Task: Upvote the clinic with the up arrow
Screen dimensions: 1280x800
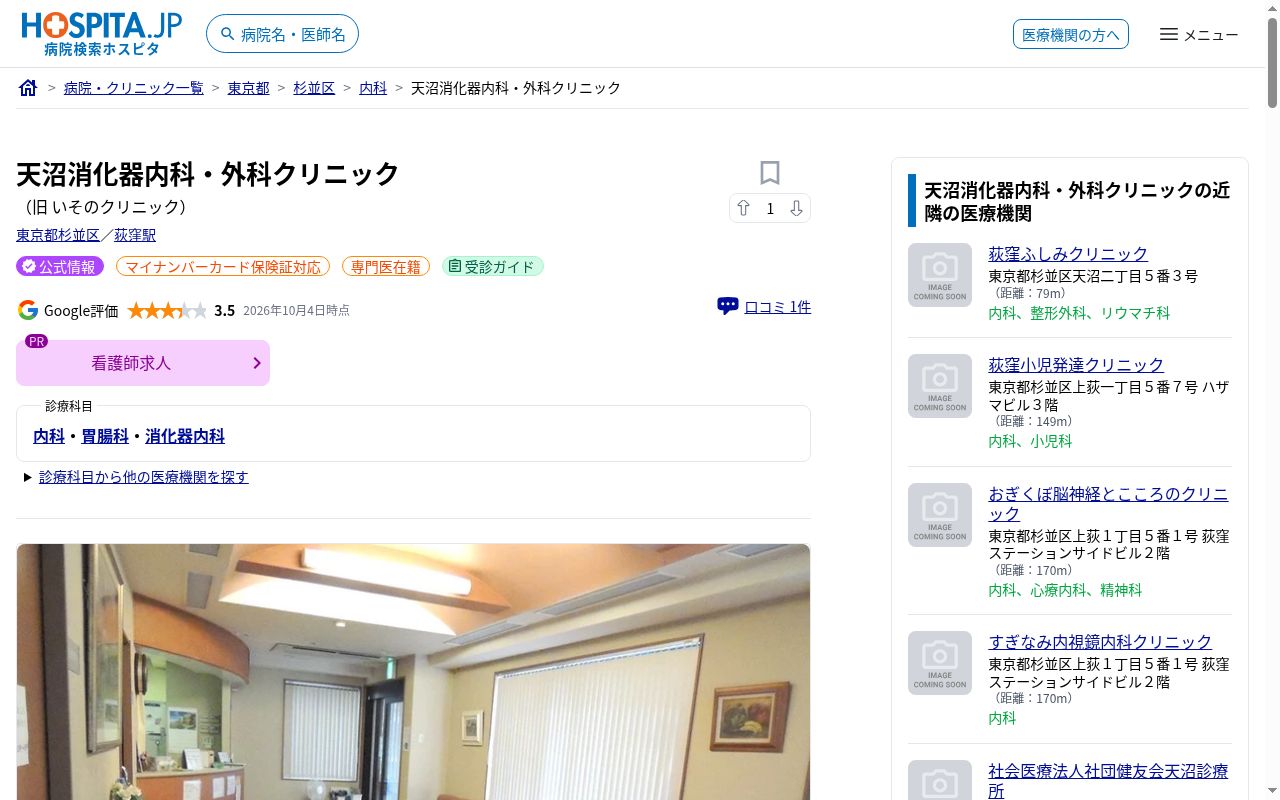Action: 743,208
